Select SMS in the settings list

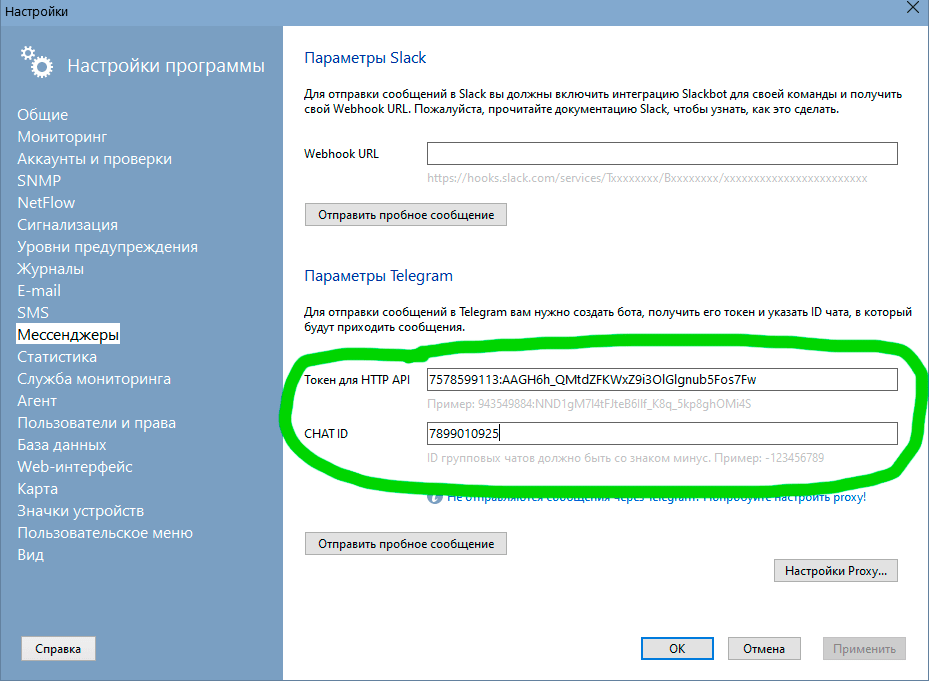point(33,312)
